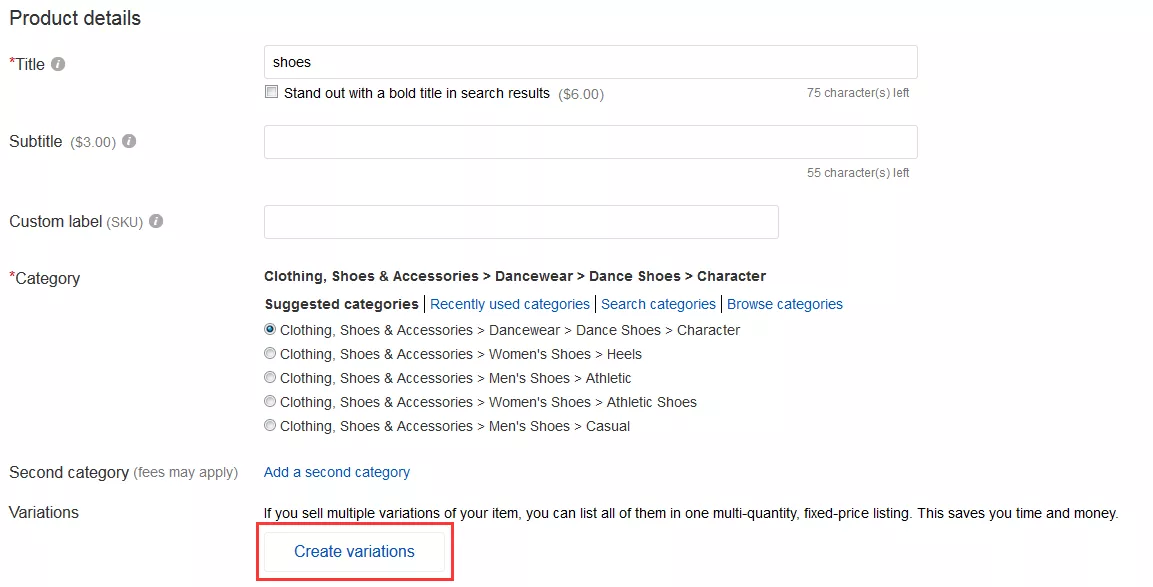Click the selected category breadcrumb text

coord(515,276)
